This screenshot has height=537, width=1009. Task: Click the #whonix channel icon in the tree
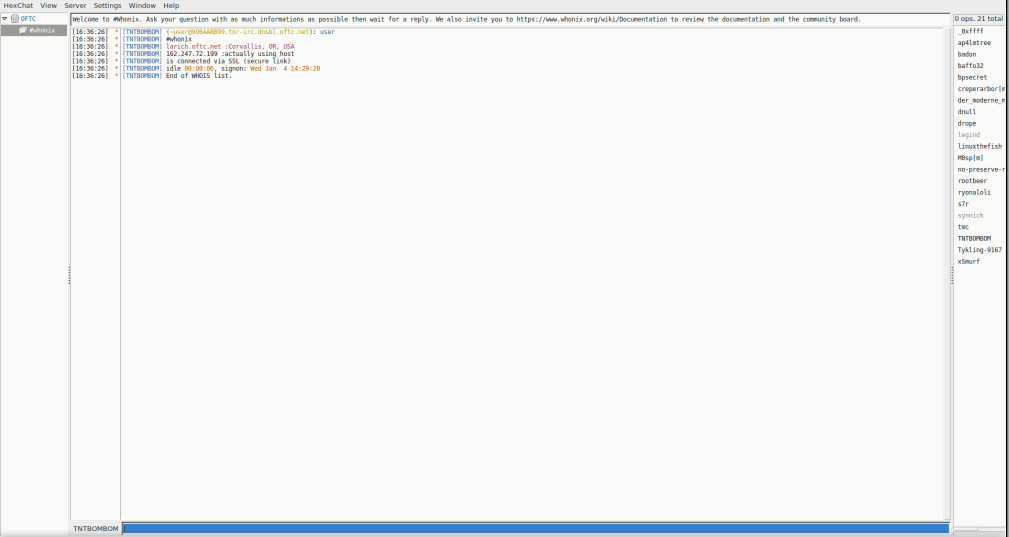23,30
